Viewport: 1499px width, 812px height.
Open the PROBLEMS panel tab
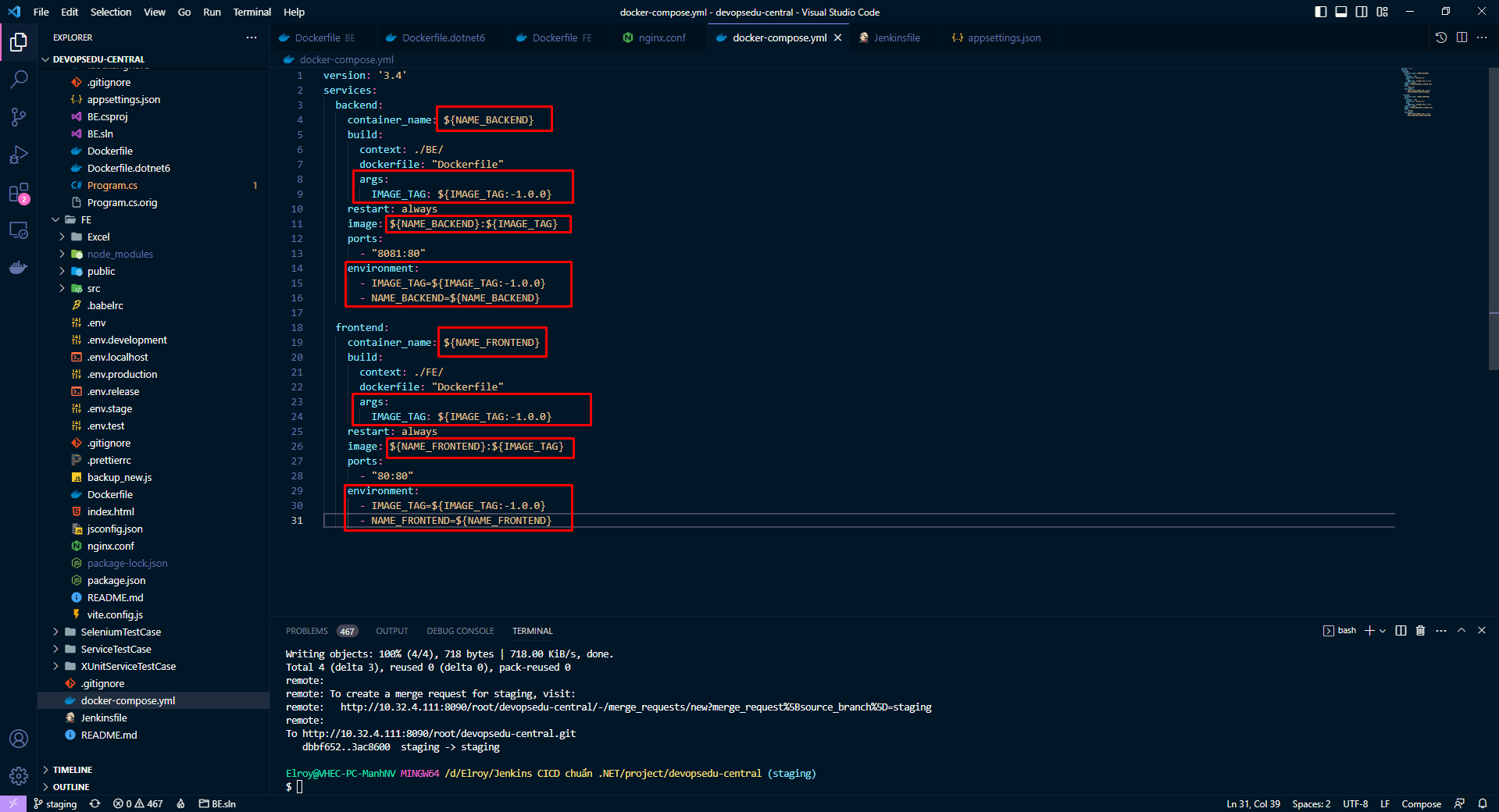point(307,631)
